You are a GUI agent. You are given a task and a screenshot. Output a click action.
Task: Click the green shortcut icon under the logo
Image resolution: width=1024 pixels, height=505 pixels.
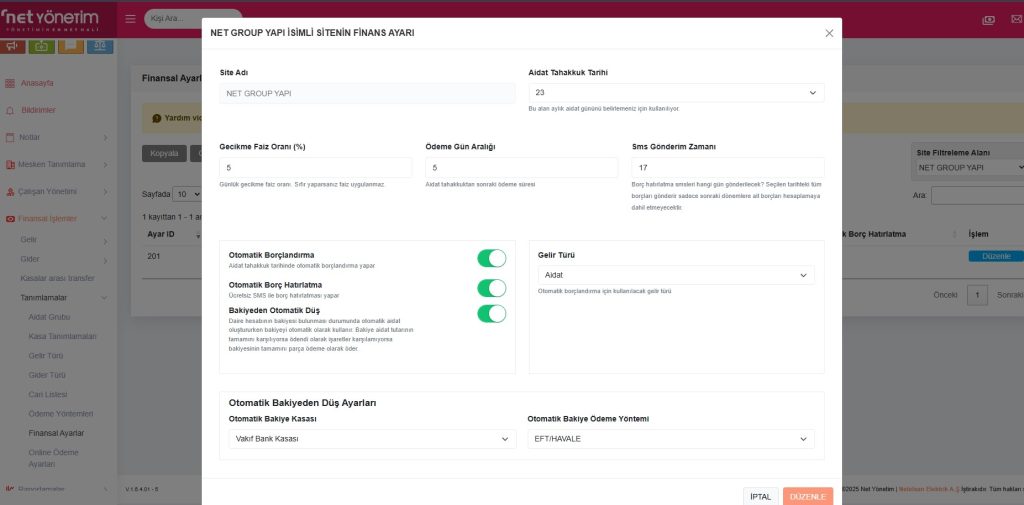point(42,45)
